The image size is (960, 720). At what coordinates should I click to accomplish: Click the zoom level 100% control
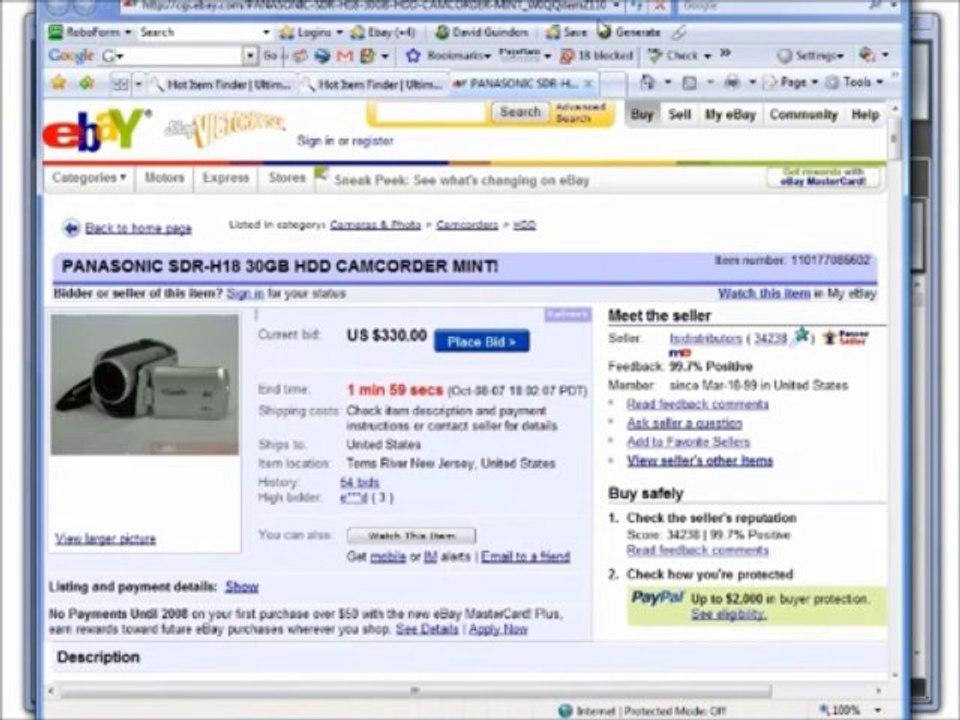pos(851,710)
